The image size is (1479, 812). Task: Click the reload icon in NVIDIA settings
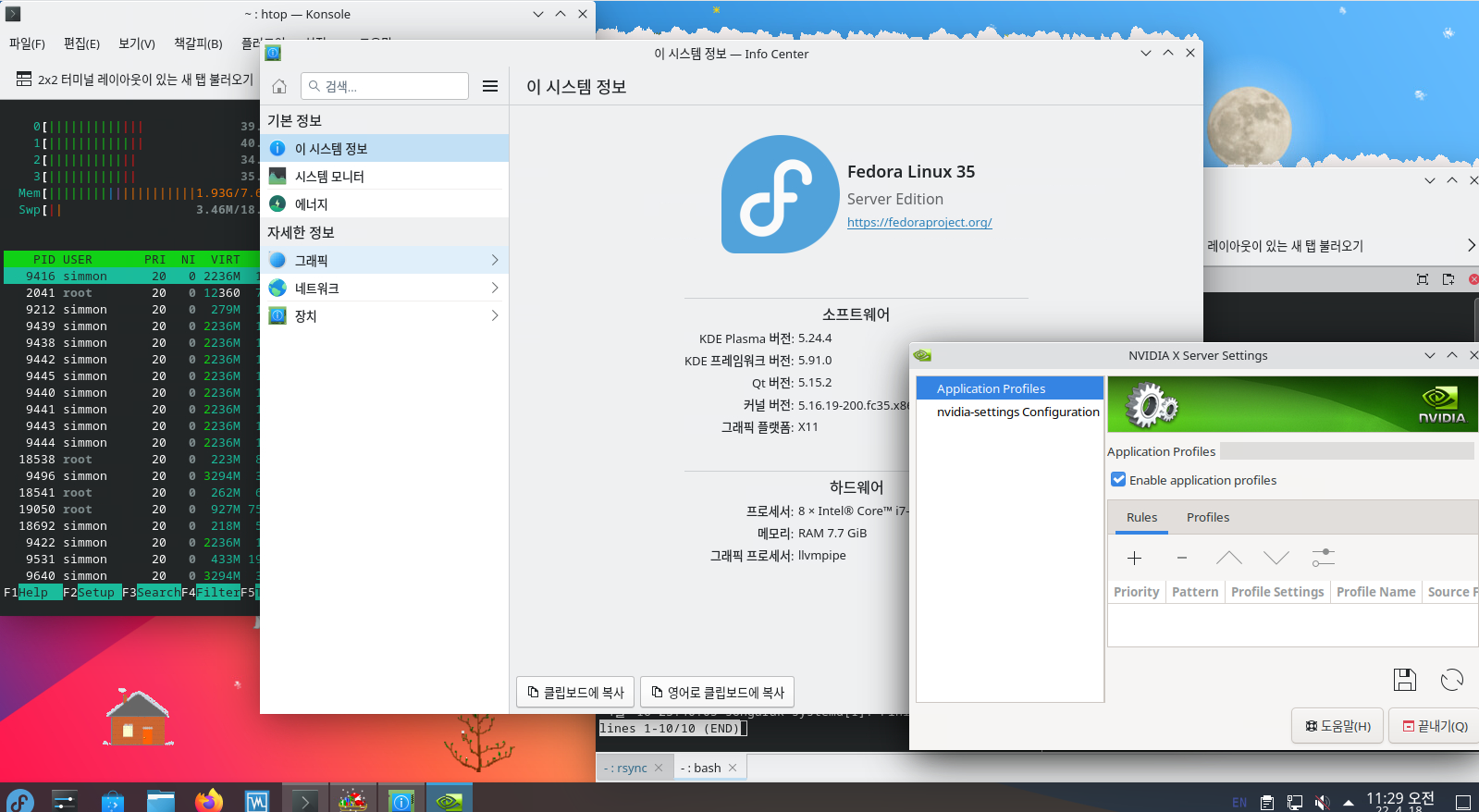click(1452, 680)
